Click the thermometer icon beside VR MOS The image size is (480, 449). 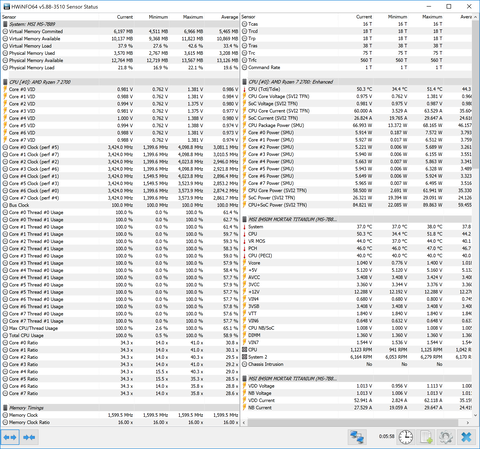(244, 241)
